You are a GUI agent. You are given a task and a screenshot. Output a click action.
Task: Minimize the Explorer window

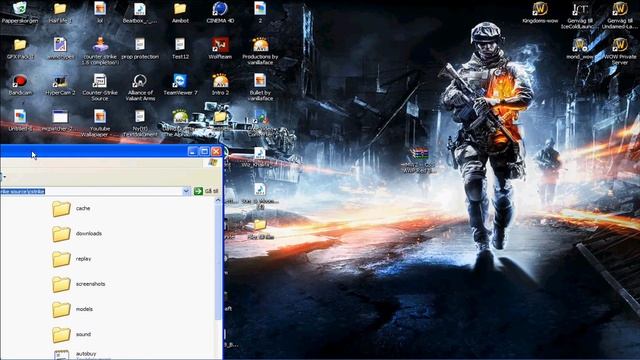193,151
